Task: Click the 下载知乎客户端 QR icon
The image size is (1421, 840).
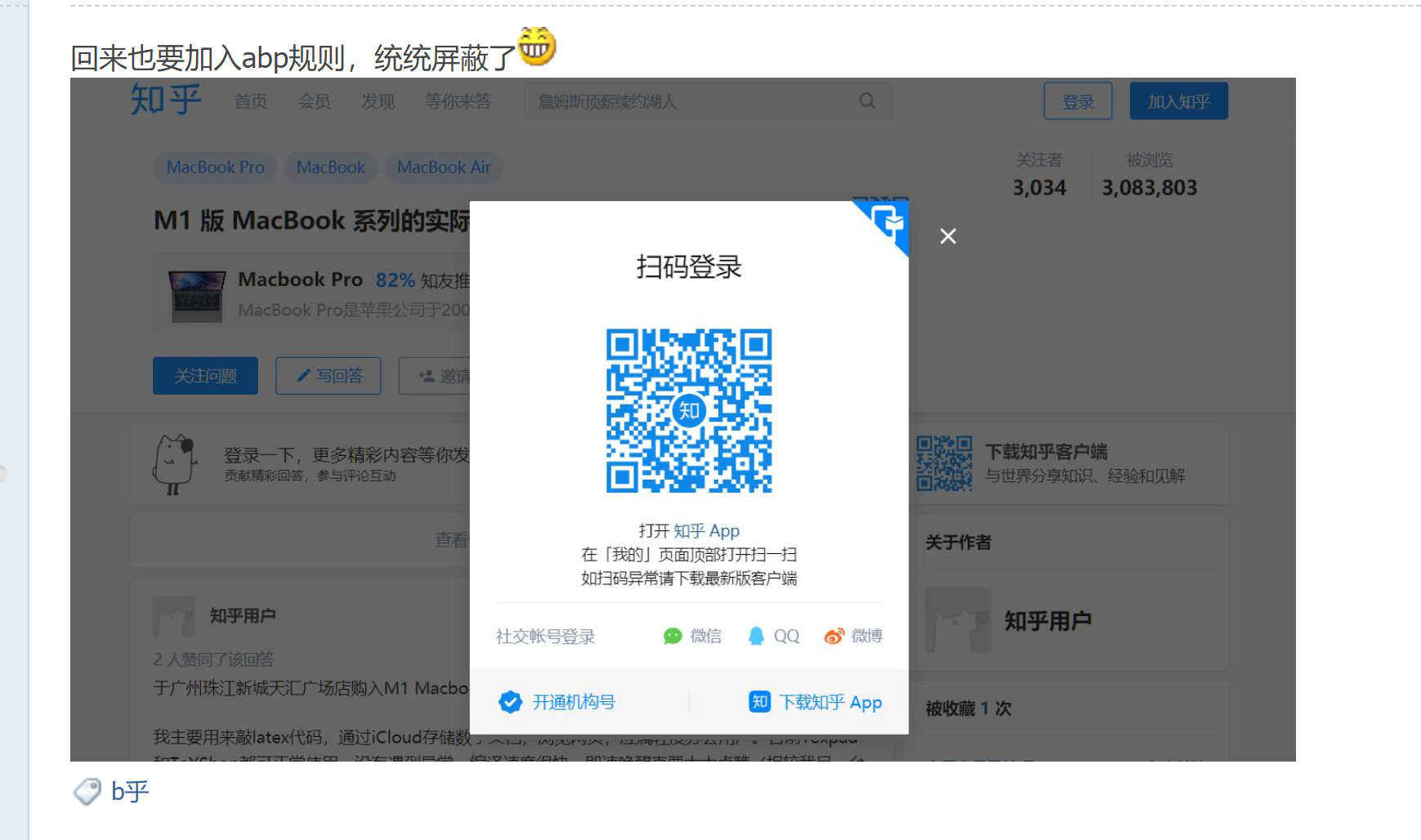Action: point(944,463)
